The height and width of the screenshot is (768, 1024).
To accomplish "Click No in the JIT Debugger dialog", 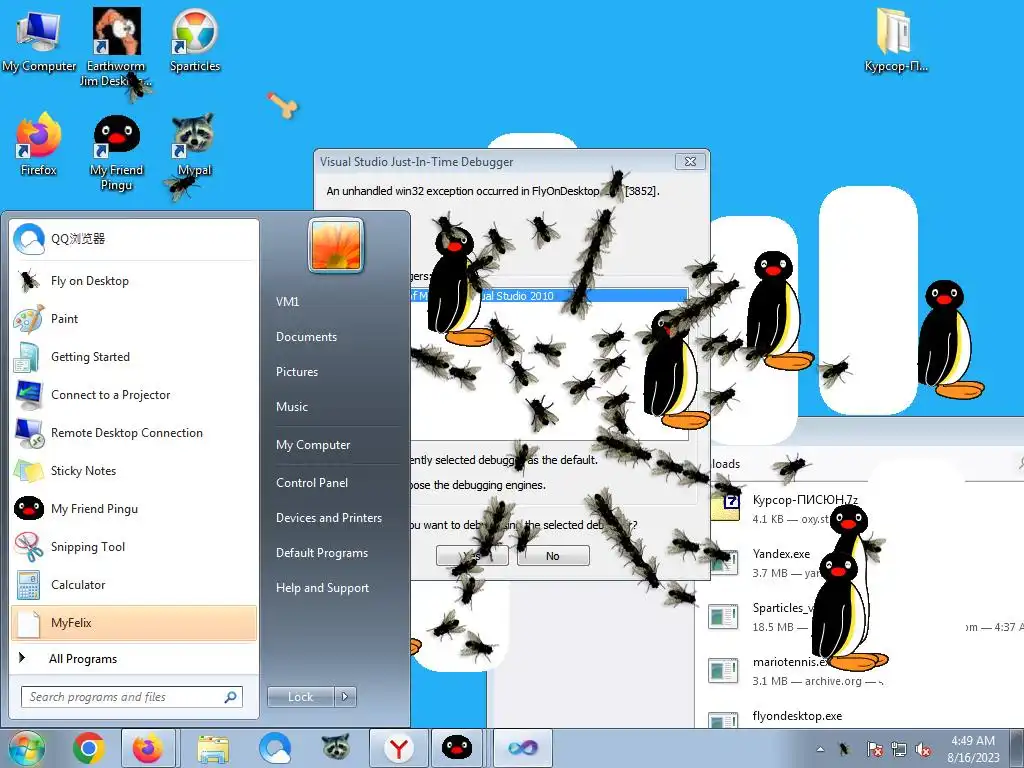I will tap(553, 556).
